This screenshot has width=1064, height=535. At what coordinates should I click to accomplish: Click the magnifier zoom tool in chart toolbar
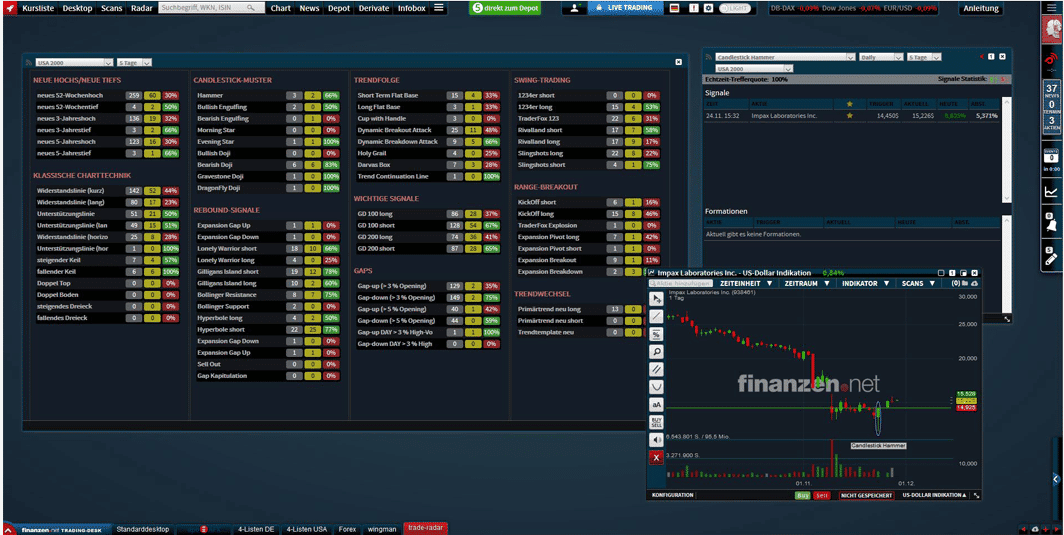[x=656, y=352]
